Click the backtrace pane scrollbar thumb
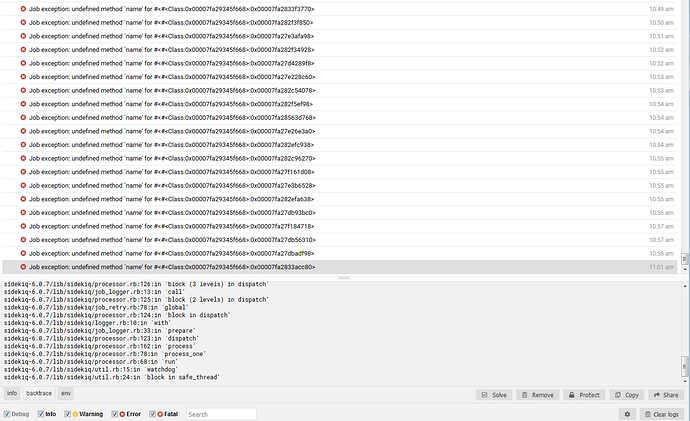The image size is (690, 421). [684, 364]
